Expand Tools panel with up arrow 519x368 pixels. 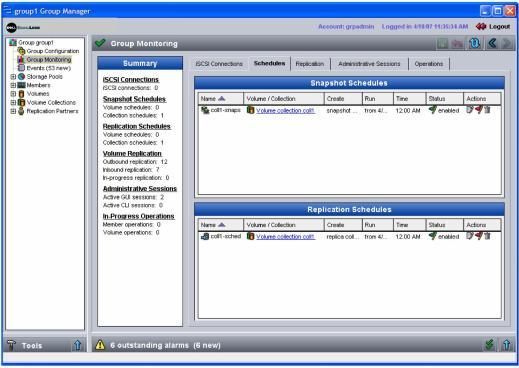[x=77, y=345]
